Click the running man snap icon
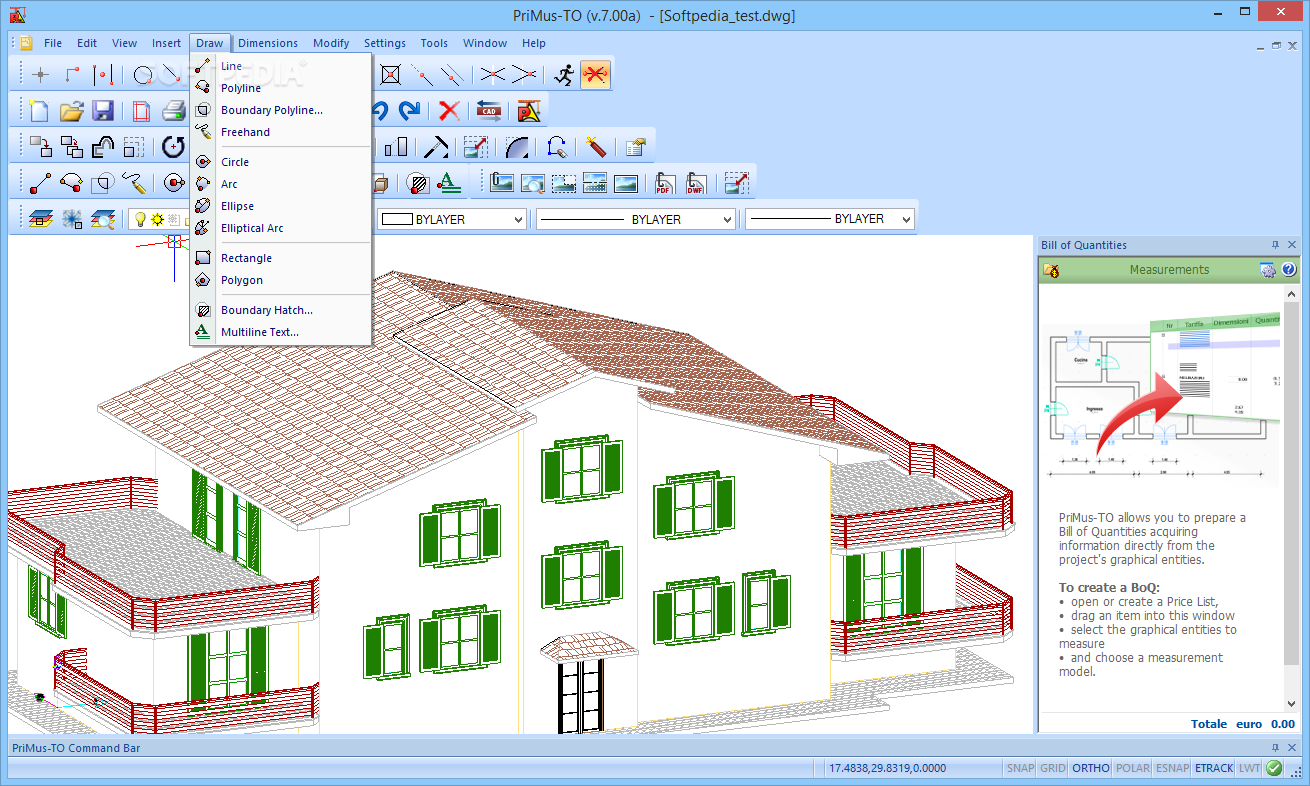The image size is (1310, 786). (x=564, y=74)
